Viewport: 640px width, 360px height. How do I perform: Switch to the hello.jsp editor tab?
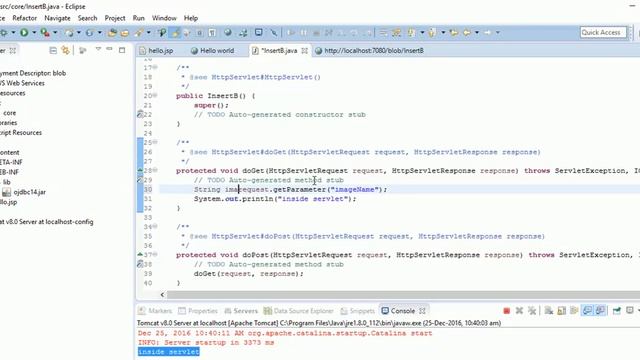click(156, 51)
